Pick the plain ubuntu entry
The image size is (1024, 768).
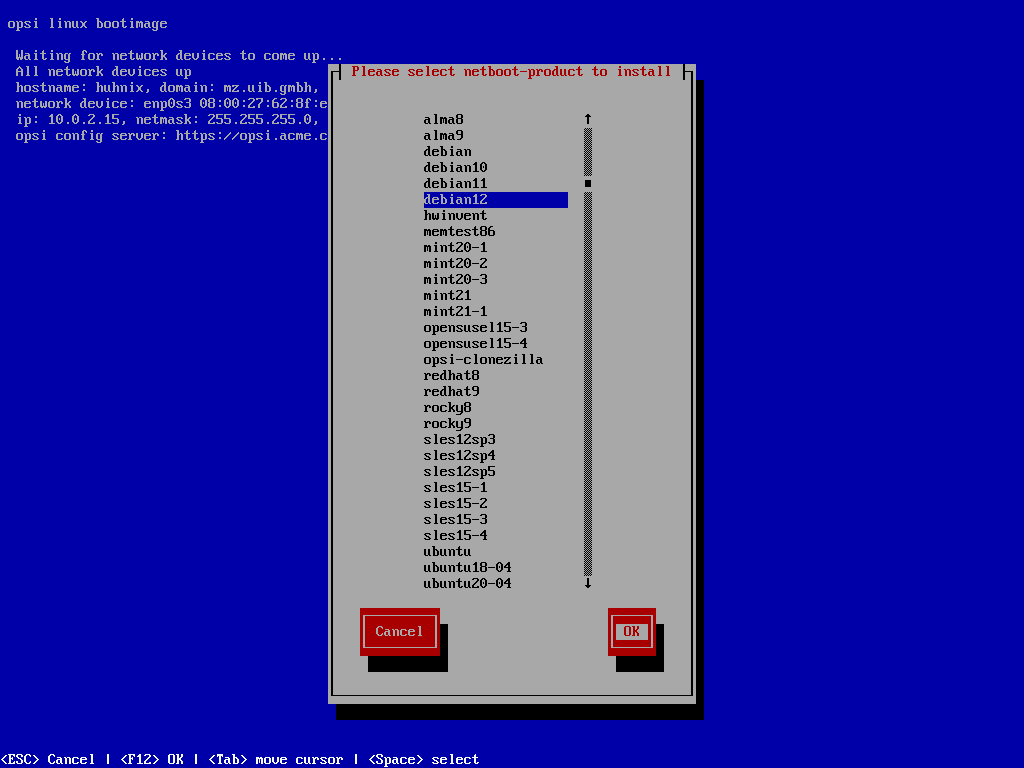pyautogui.click(x=496, y=551)
